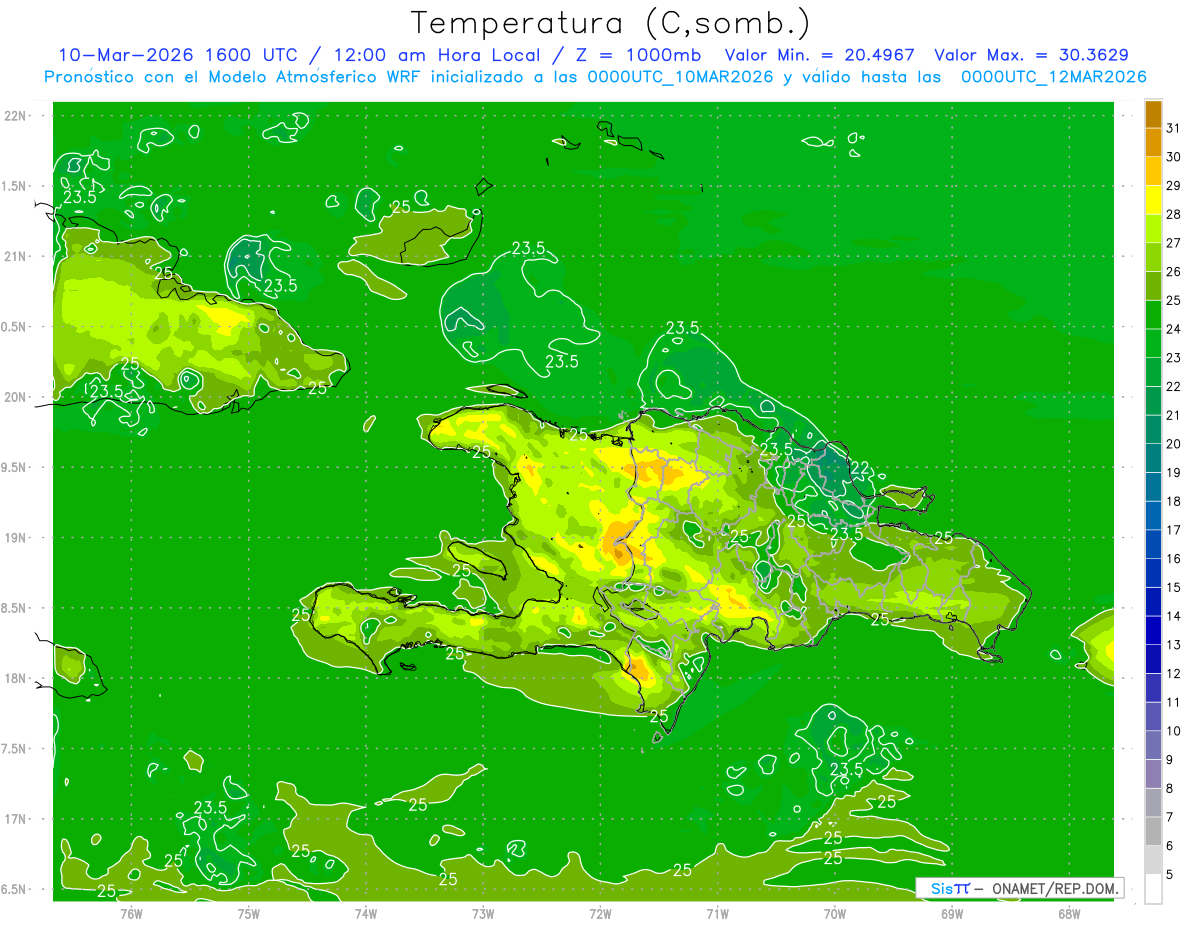The height and width of the screenshot is (927, 1200).
Task: Click the "13" legend scale label
Action: 1175,645
